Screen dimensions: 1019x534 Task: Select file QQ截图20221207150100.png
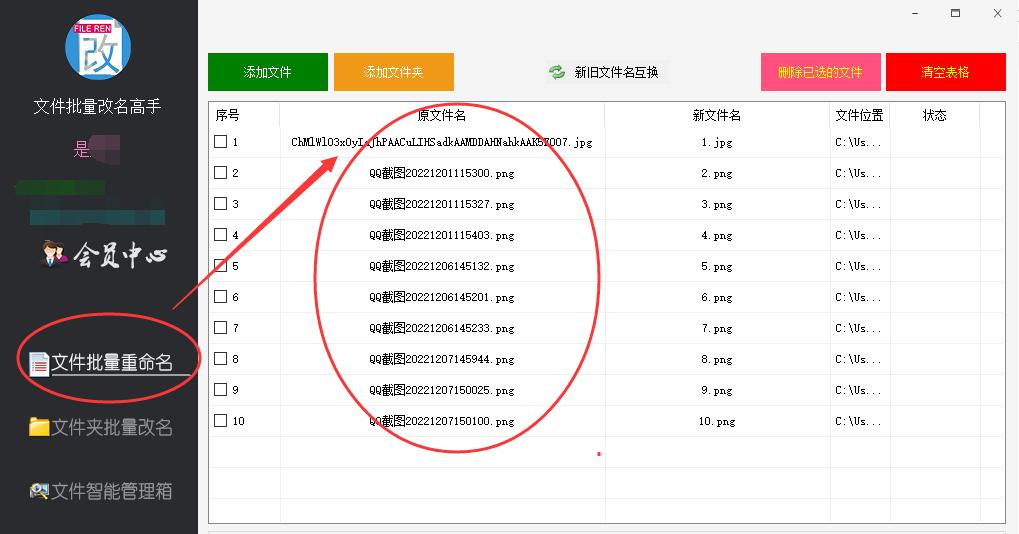tap(442, 421)
